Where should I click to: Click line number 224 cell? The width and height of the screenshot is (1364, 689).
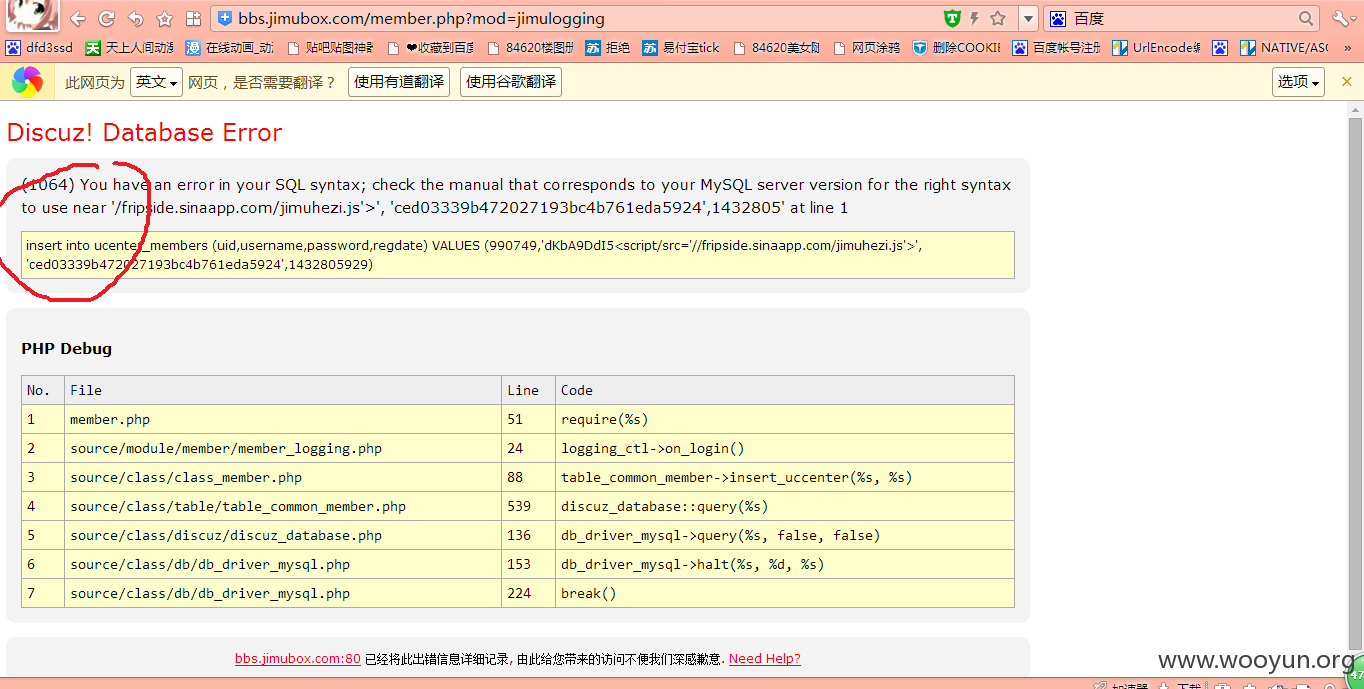click(x=529, y=593)
